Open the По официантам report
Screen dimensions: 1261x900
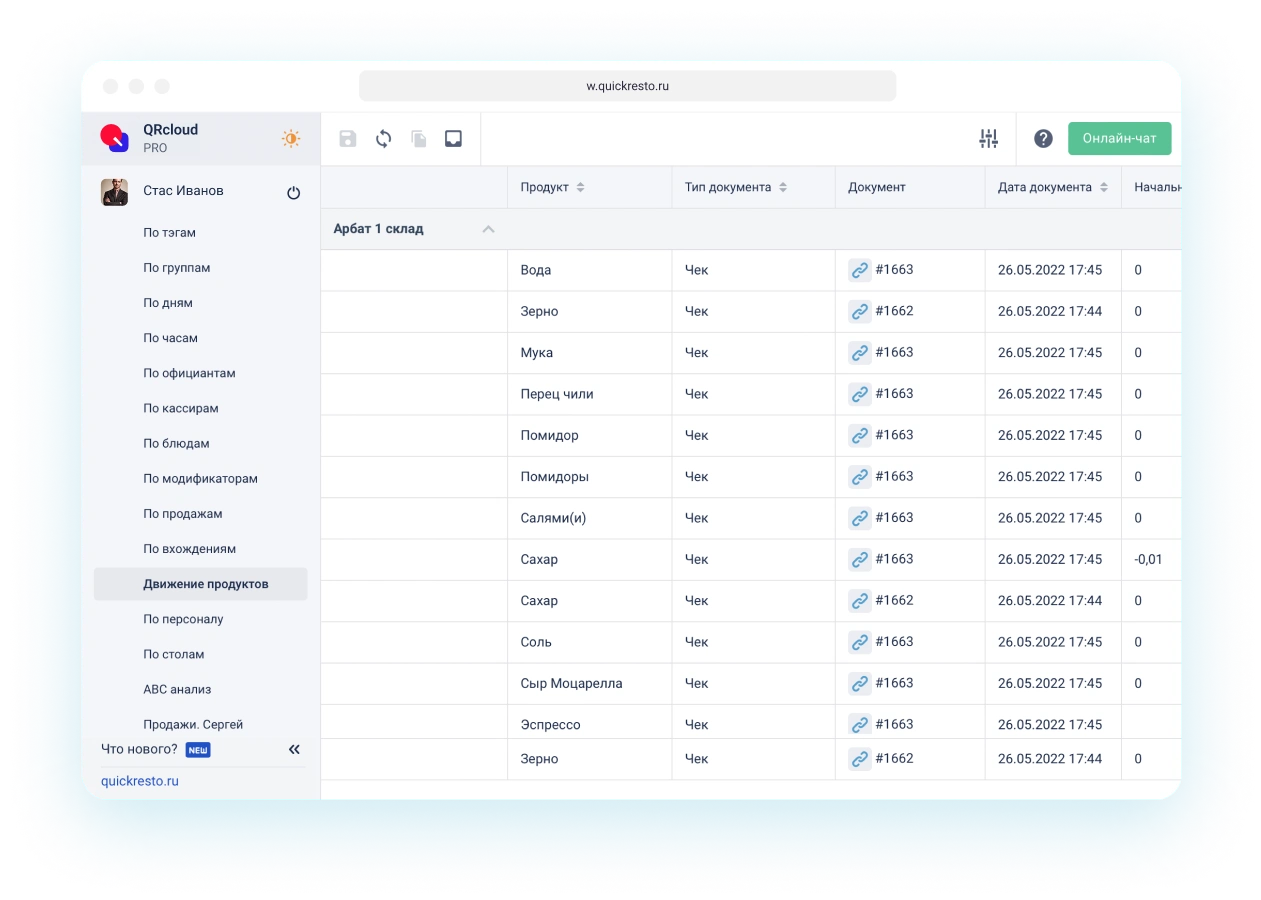189,373
